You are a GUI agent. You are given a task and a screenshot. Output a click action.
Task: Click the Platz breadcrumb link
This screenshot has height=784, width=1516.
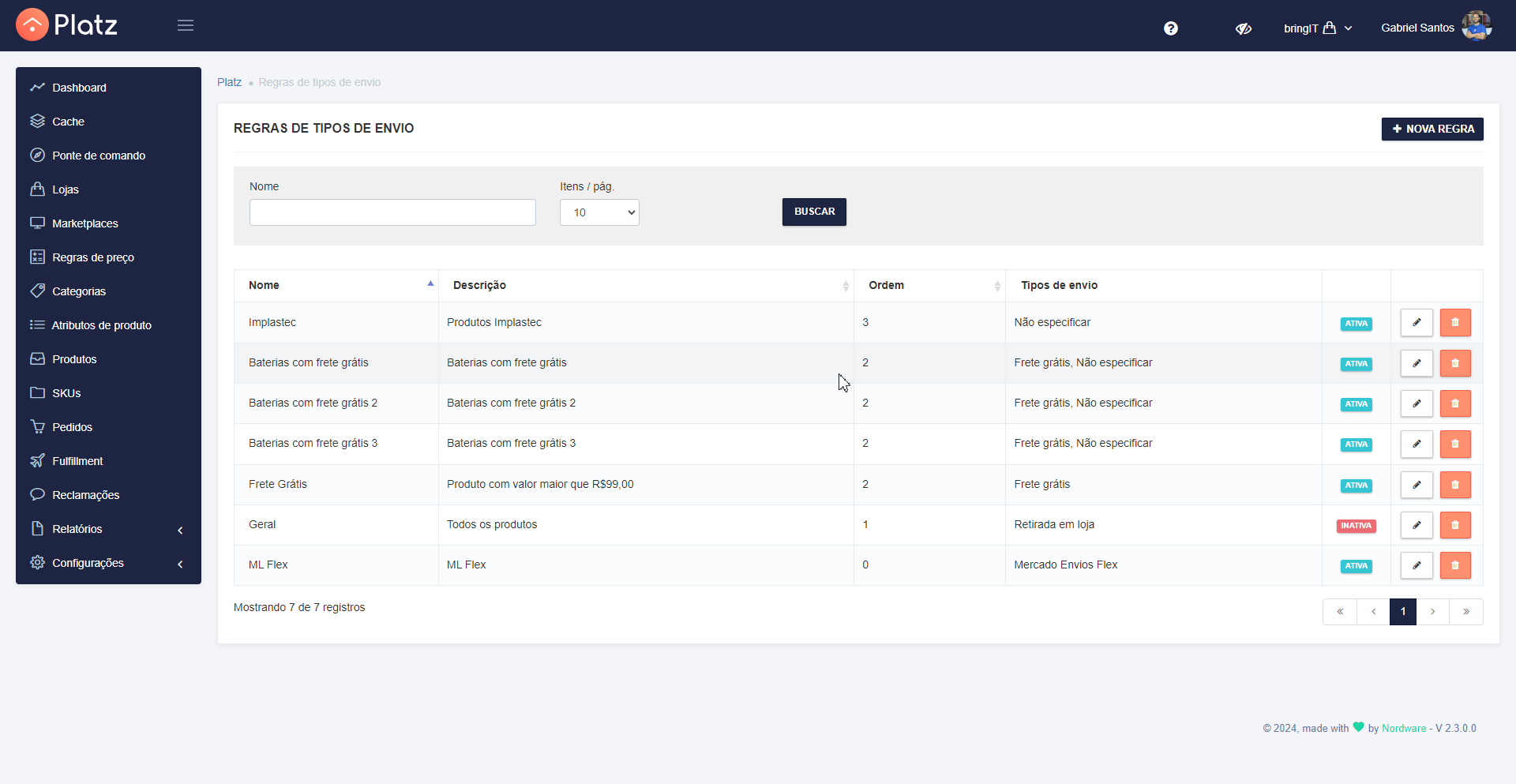229,82
